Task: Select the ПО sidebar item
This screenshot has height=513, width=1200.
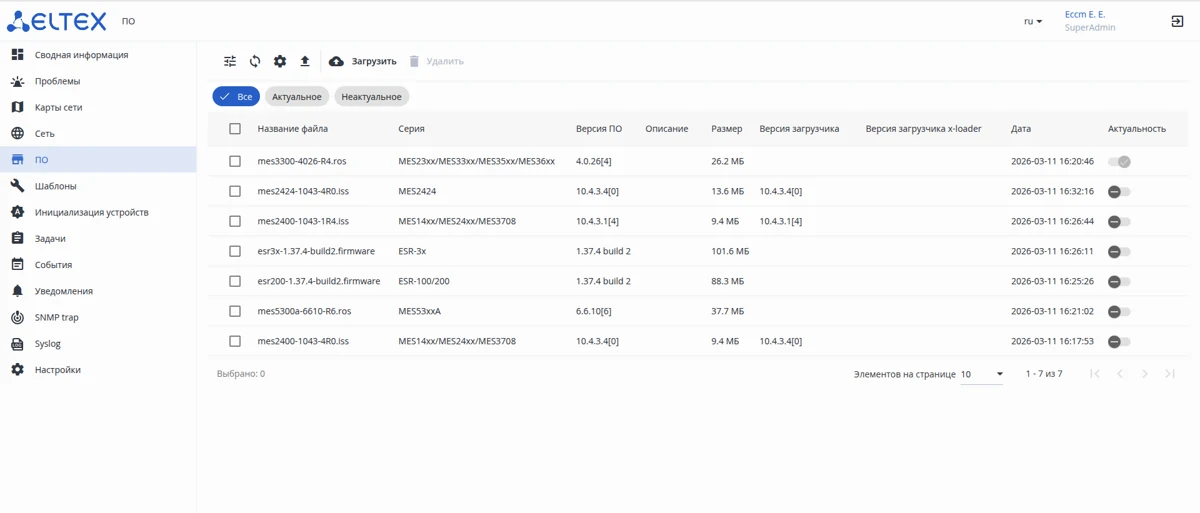Action: pyautogui.click(x=98, y=160)
